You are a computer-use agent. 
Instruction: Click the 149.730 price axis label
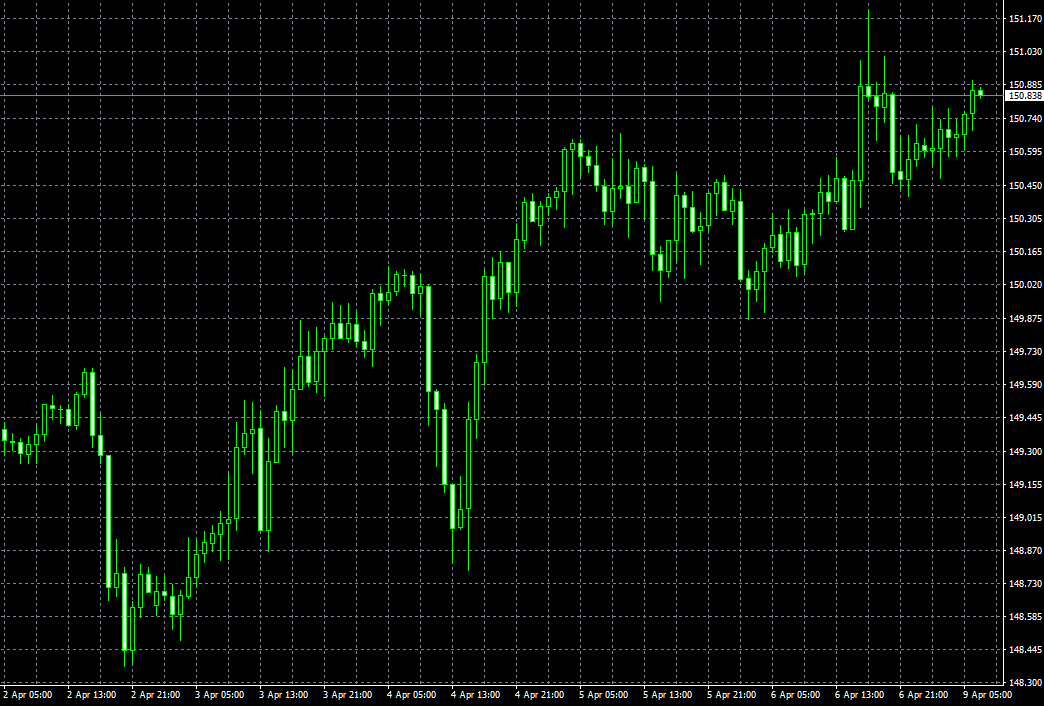coord(1025,352)
